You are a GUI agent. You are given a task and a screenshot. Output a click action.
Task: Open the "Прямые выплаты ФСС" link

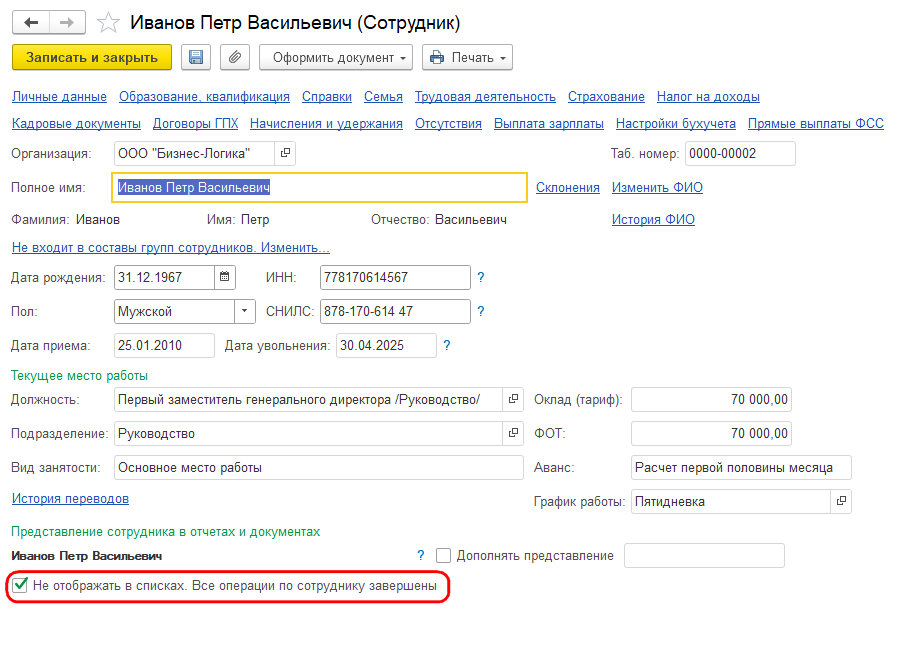tap(816, 123)
